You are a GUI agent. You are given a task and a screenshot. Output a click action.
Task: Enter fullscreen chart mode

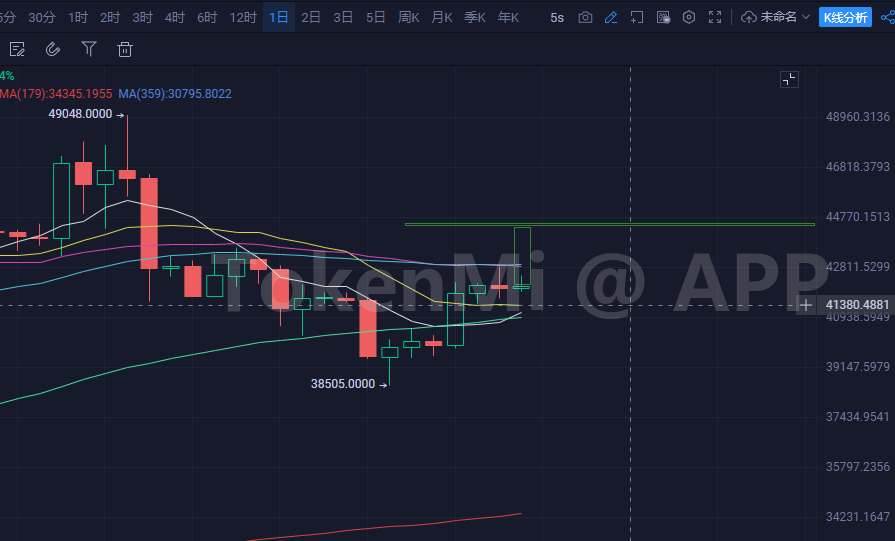coord(715,17)
